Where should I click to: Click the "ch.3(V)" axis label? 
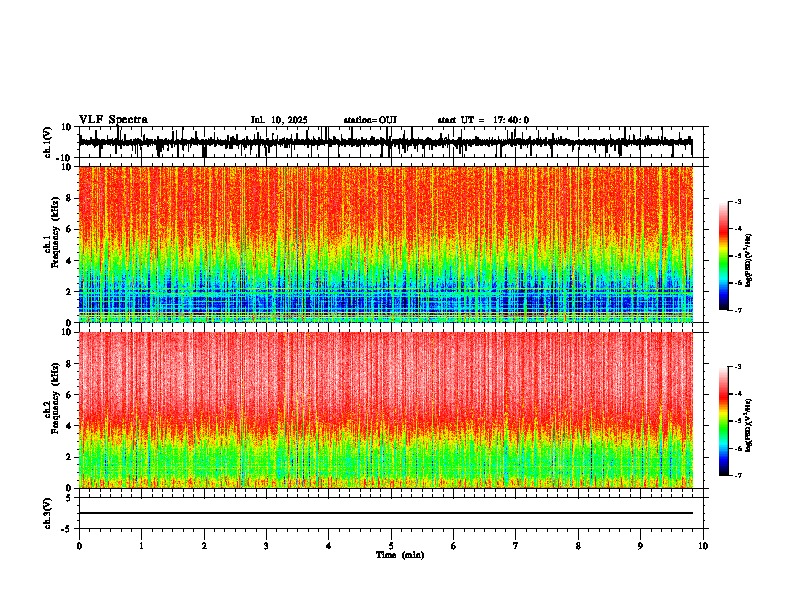[x=48, y=513]
